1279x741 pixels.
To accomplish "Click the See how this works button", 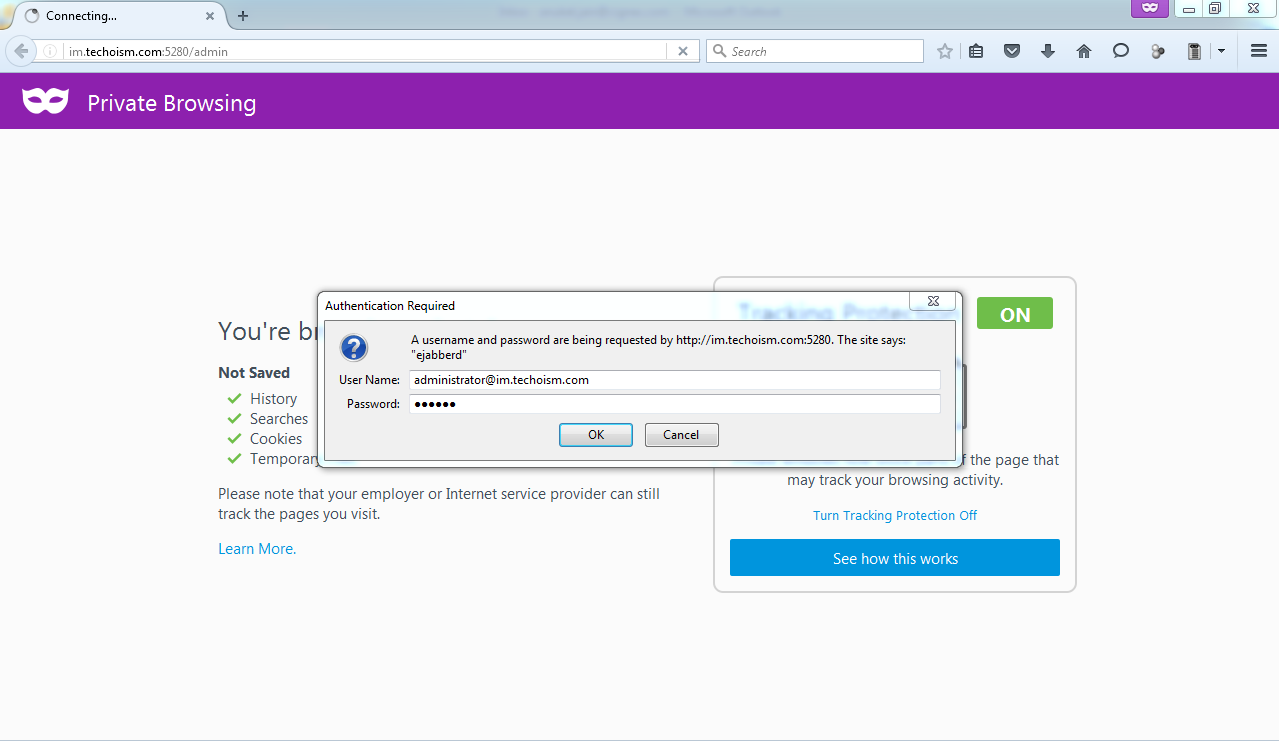I will tap(895, 558).
